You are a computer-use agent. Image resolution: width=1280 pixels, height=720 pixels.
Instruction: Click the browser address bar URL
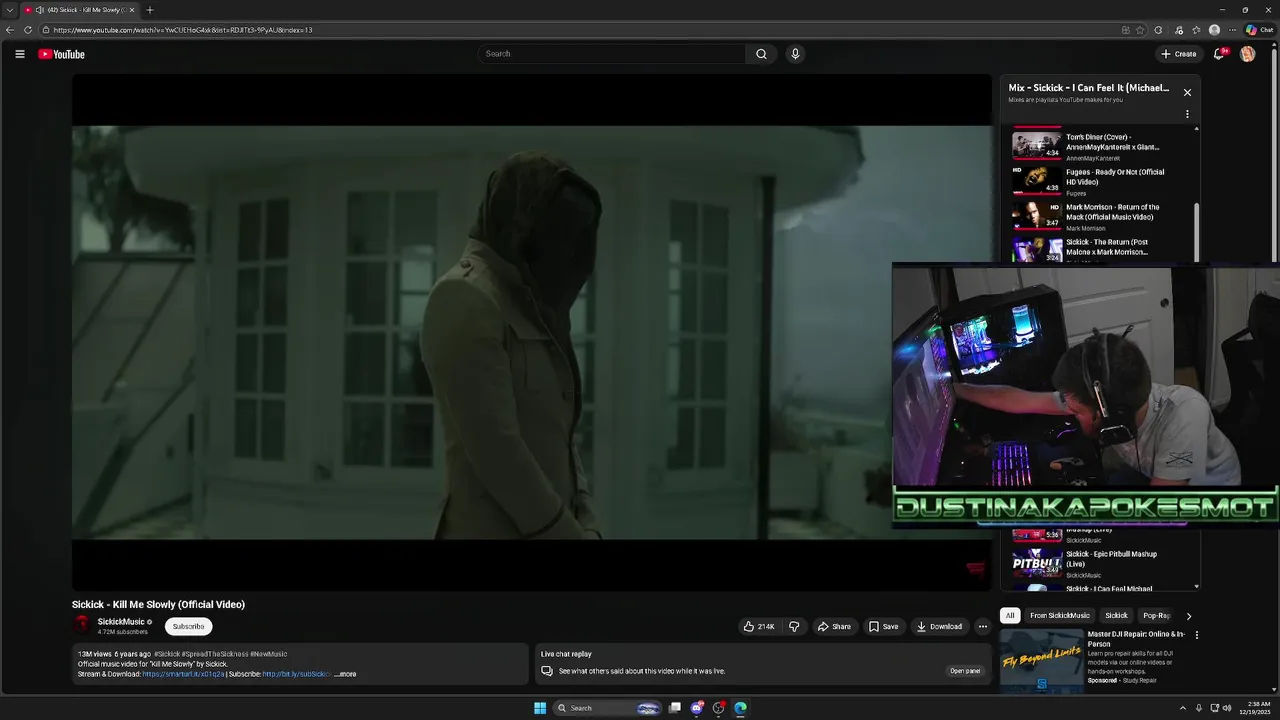coord(183,30)
